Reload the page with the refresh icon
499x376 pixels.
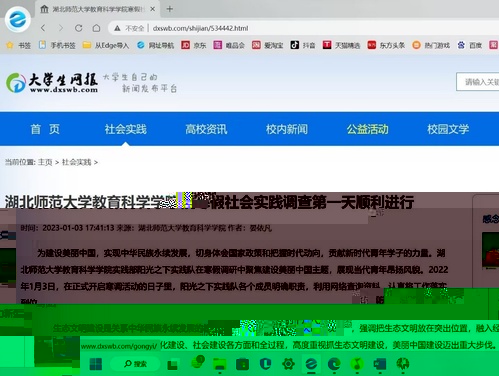tap(79, 28)
